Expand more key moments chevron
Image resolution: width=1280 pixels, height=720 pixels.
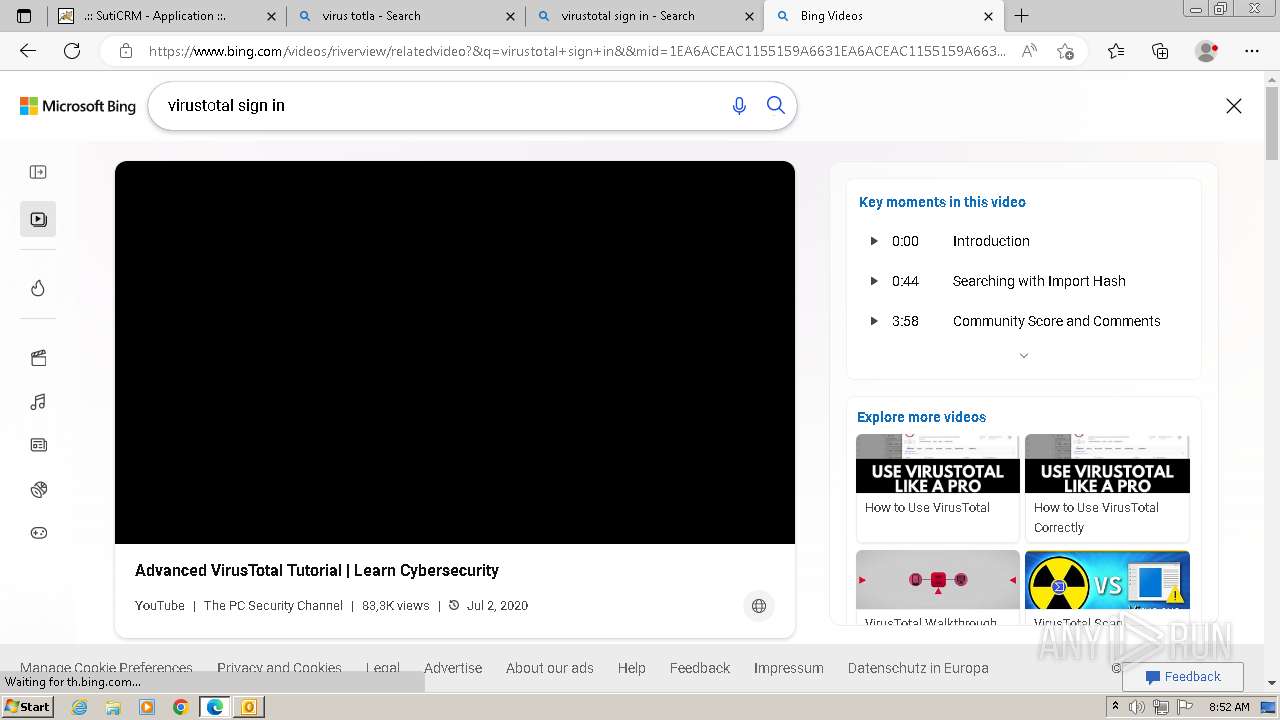point(1023,356)
